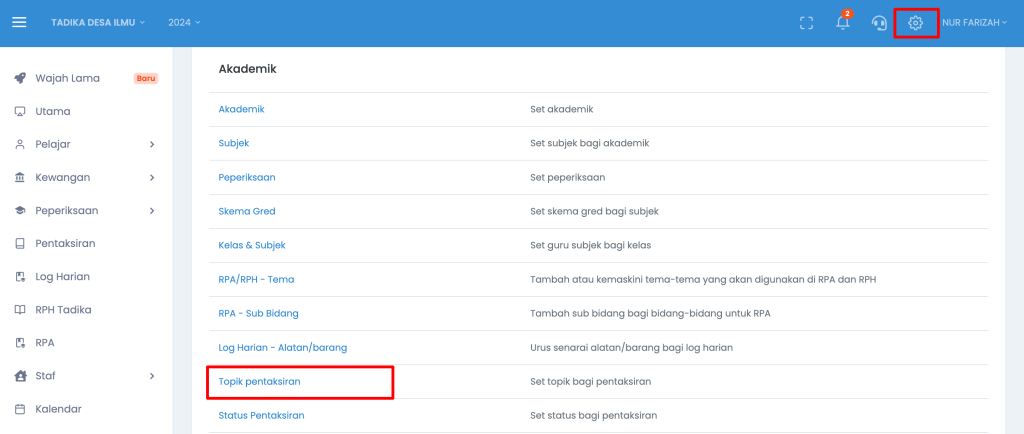Open the TADIKA DESA ILMU dropdown
Viewport: 1024px width, 434px height.
coord(98,22)
